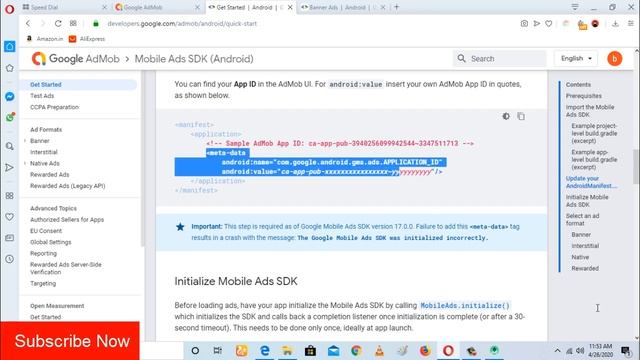Open Microsoft Store from the taskbar

tap(310, 351)
